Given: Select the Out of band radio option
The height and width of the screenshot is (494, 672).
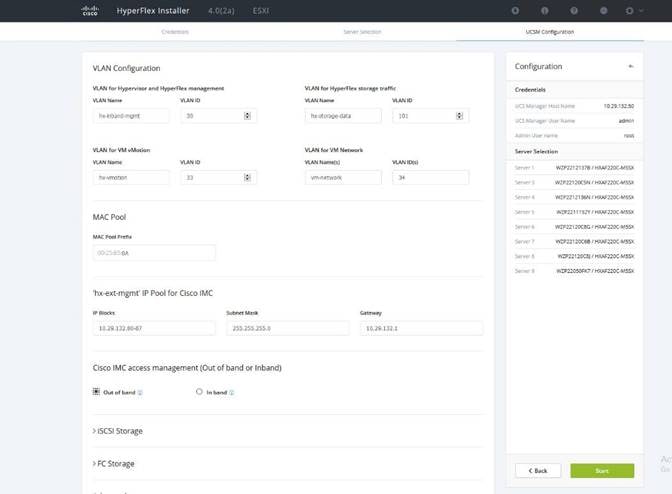Looking at the screenshot, I should (x=96, y=392).
